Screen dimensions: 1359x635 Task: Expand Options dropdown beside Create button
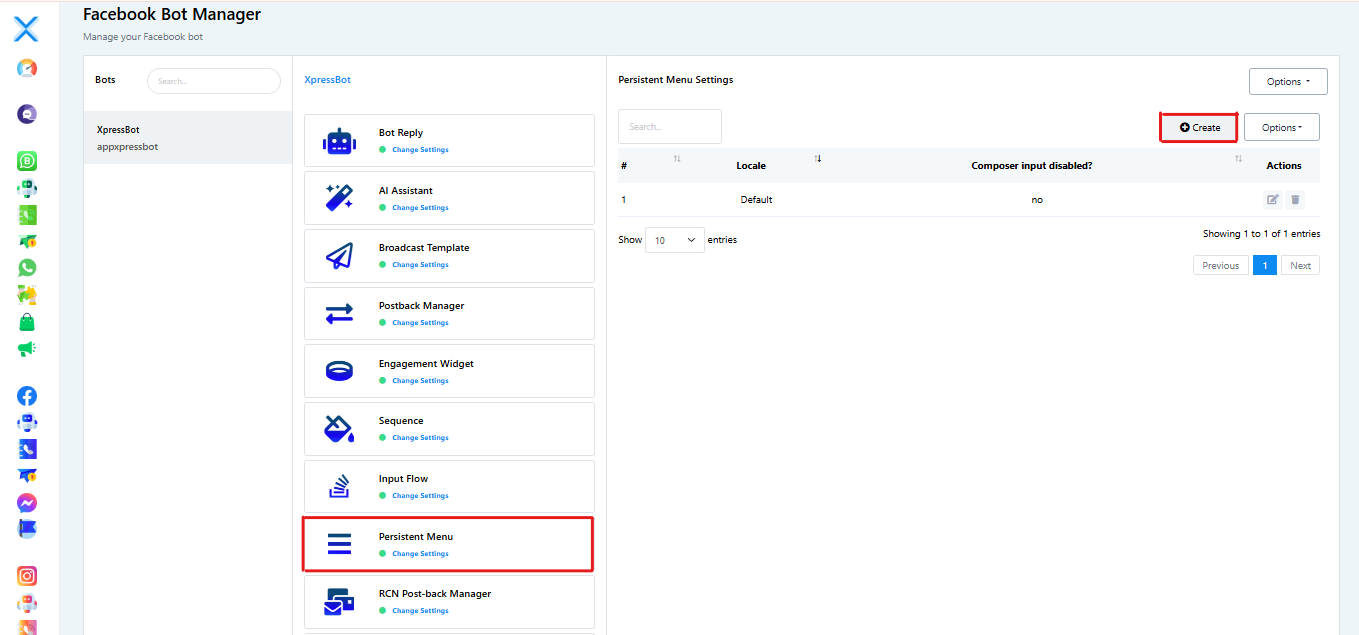coord(1281,127)
